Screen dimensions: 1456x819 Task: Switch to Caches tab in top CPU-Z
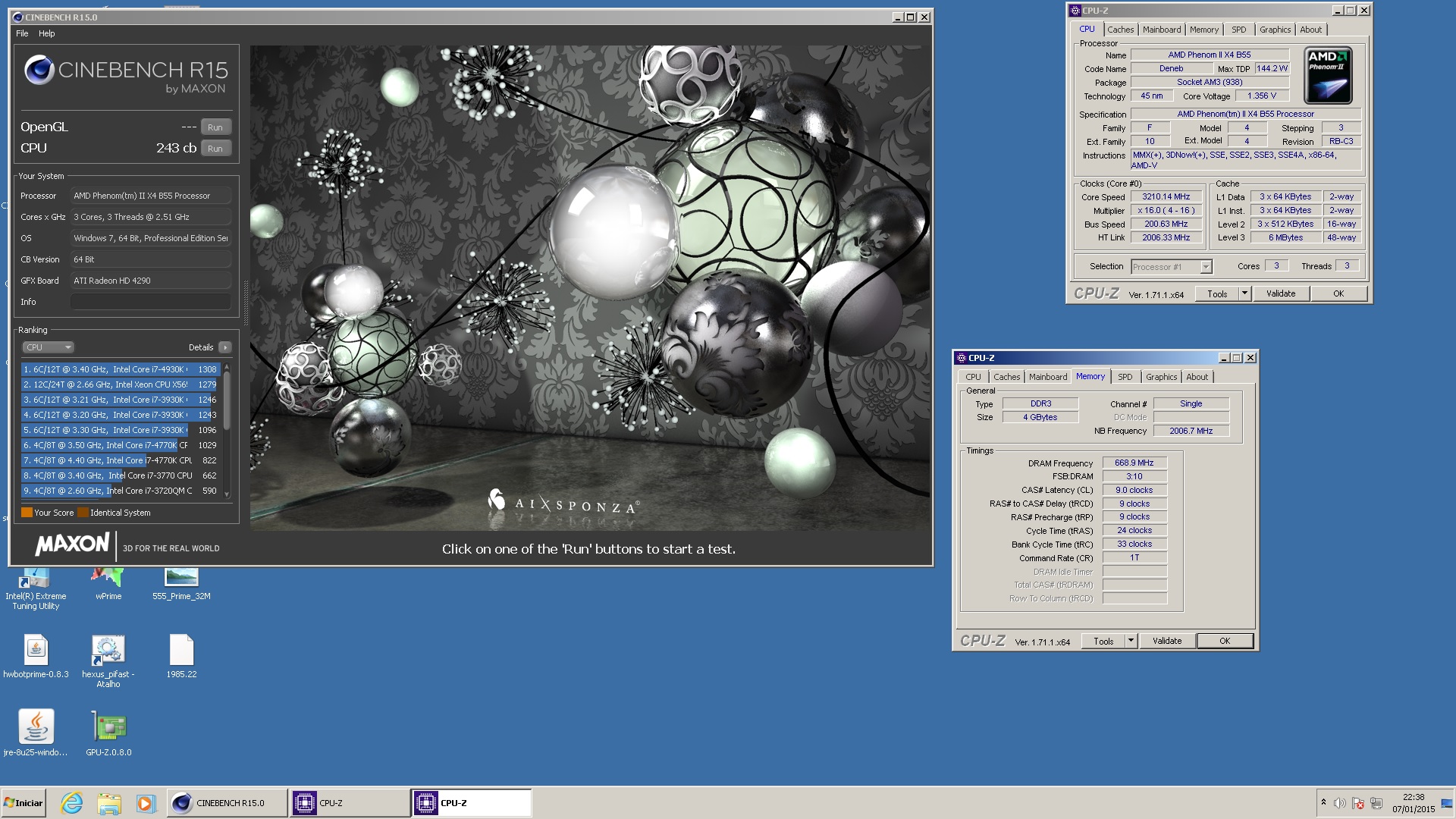pyautogui.click(x=1120, y=30)
